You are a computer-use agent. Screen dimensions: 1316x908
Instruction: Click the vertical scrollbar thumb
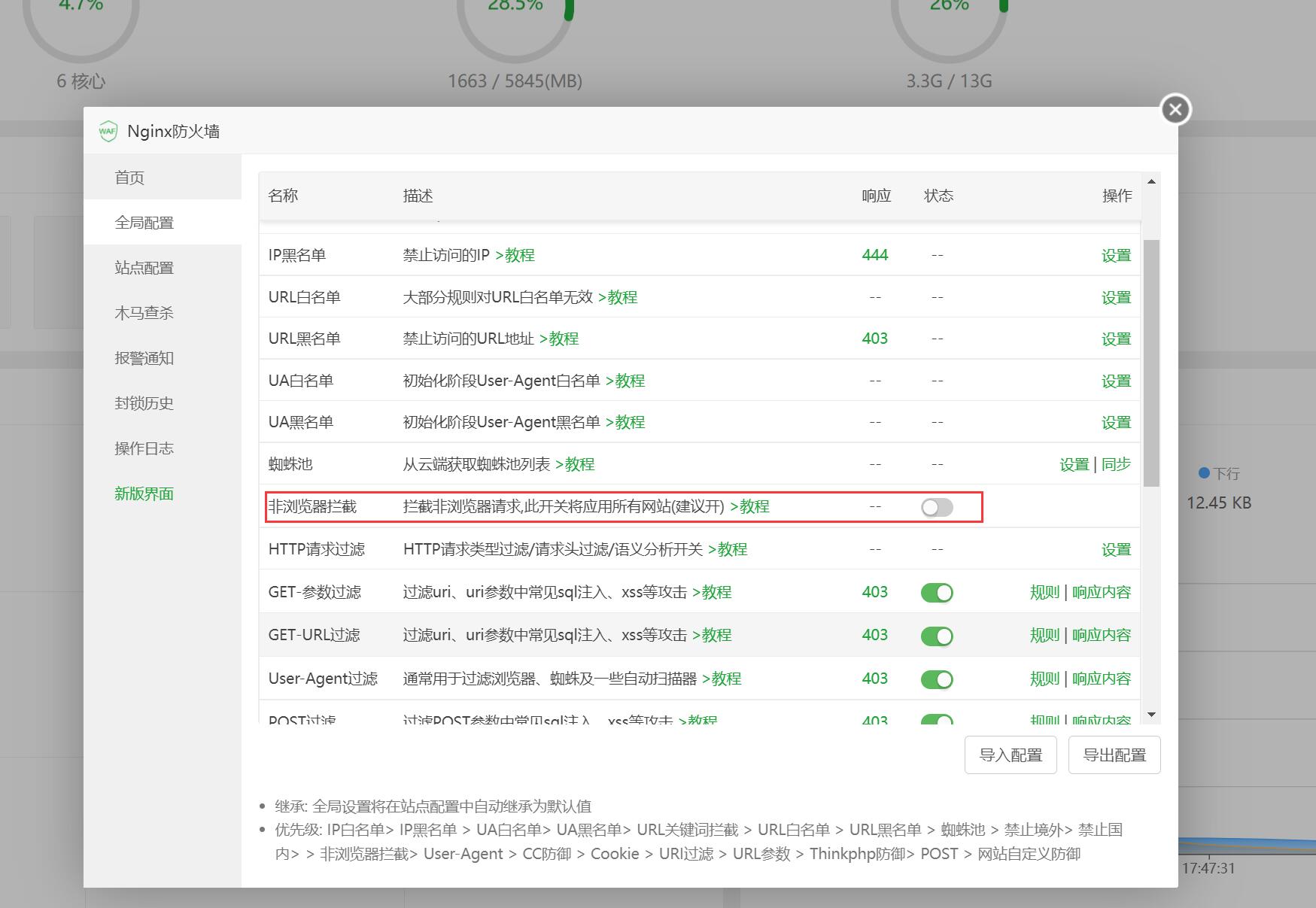tap(1151, 363)
